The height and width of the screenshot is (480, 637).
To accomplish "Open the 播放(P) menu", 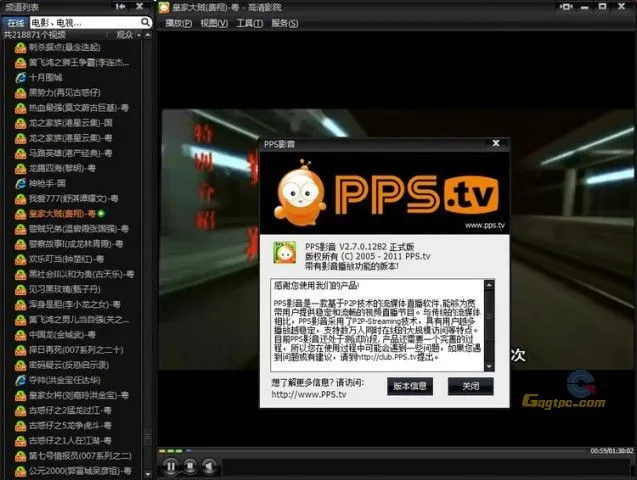I will coord(178,24).
